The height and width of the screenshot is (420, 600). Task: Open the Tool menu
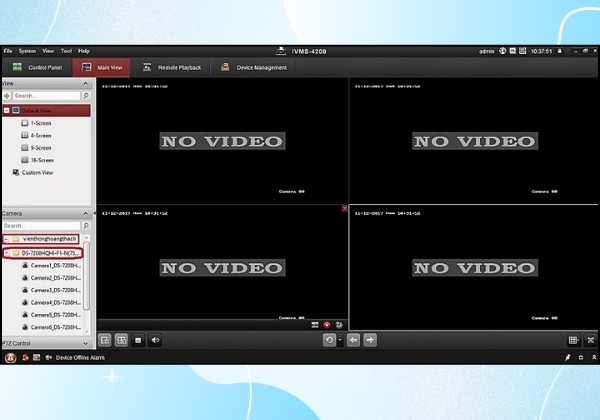(x=66, y=51)
